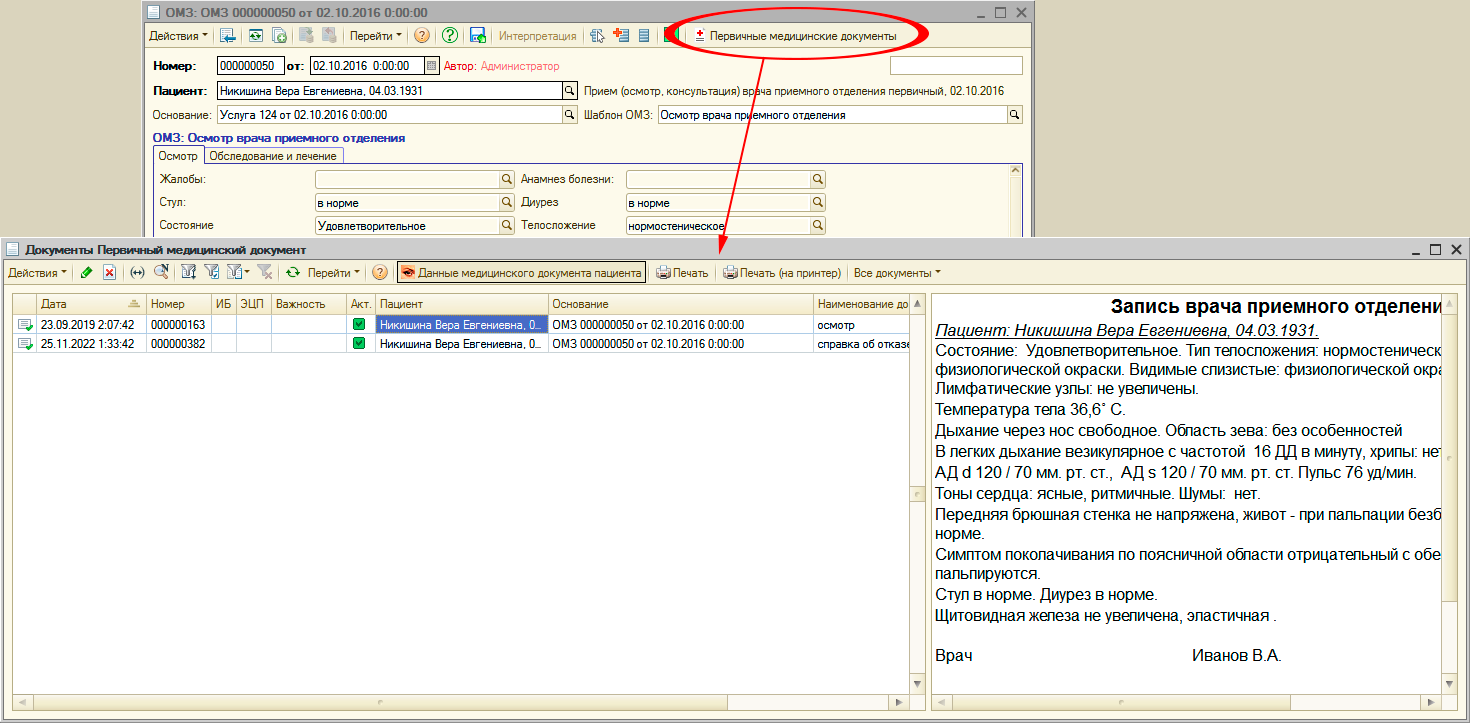Click find-in-list icon in OMZ window toolbar
Viewport: 1470px width, 723px height.
pos(228,35)
